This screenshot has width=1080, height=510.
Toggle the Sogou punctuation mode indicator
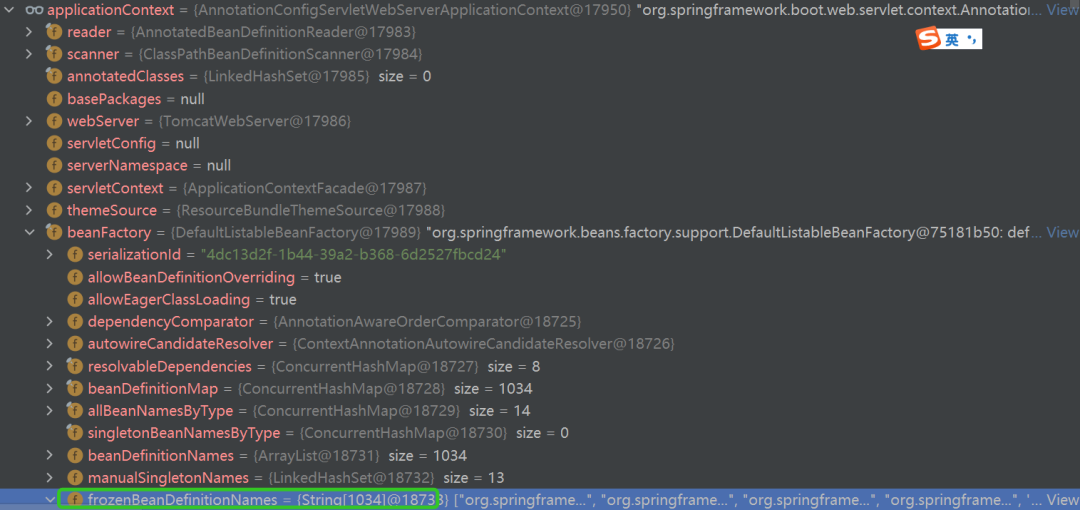pos(971,40)
